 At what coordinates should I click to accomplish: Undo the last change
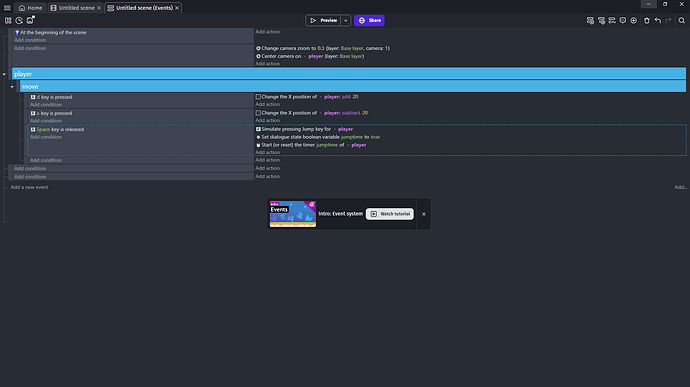[657, 20]
